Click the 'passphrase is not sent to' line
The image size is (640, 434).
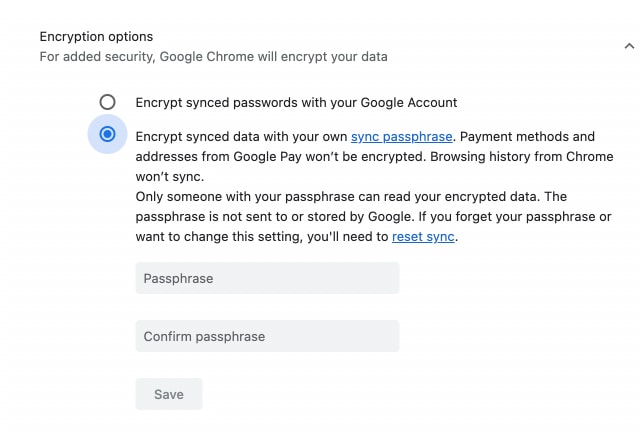click(220, 217)
